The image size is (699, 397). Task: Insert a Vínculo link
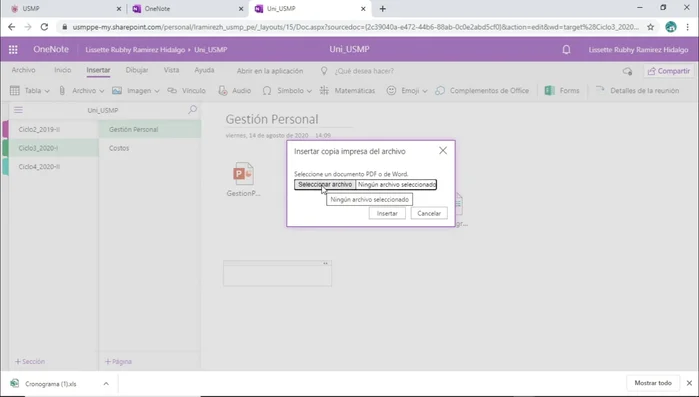[186, 90]
